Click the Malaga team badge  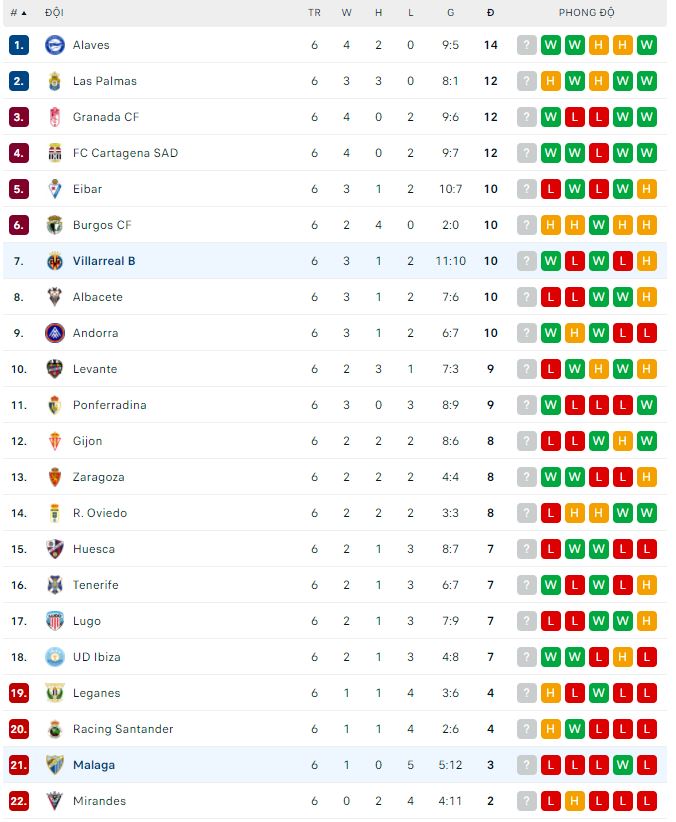tap(57, 765)
